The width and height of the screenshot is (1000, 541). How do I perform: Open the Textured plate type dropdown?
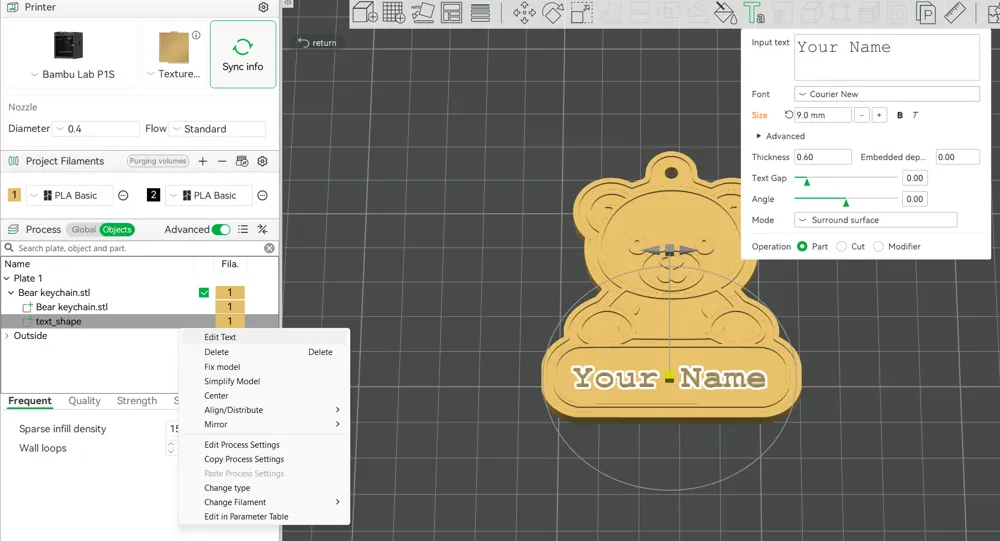point(173,74)
